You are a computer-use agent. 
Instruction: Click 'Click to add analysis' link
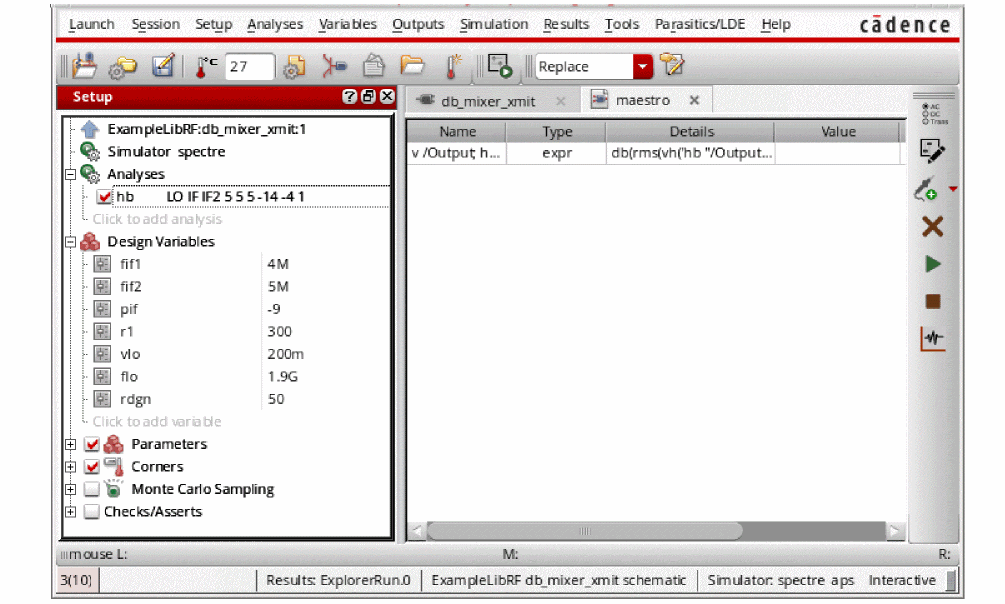click(x=157, y=219)
